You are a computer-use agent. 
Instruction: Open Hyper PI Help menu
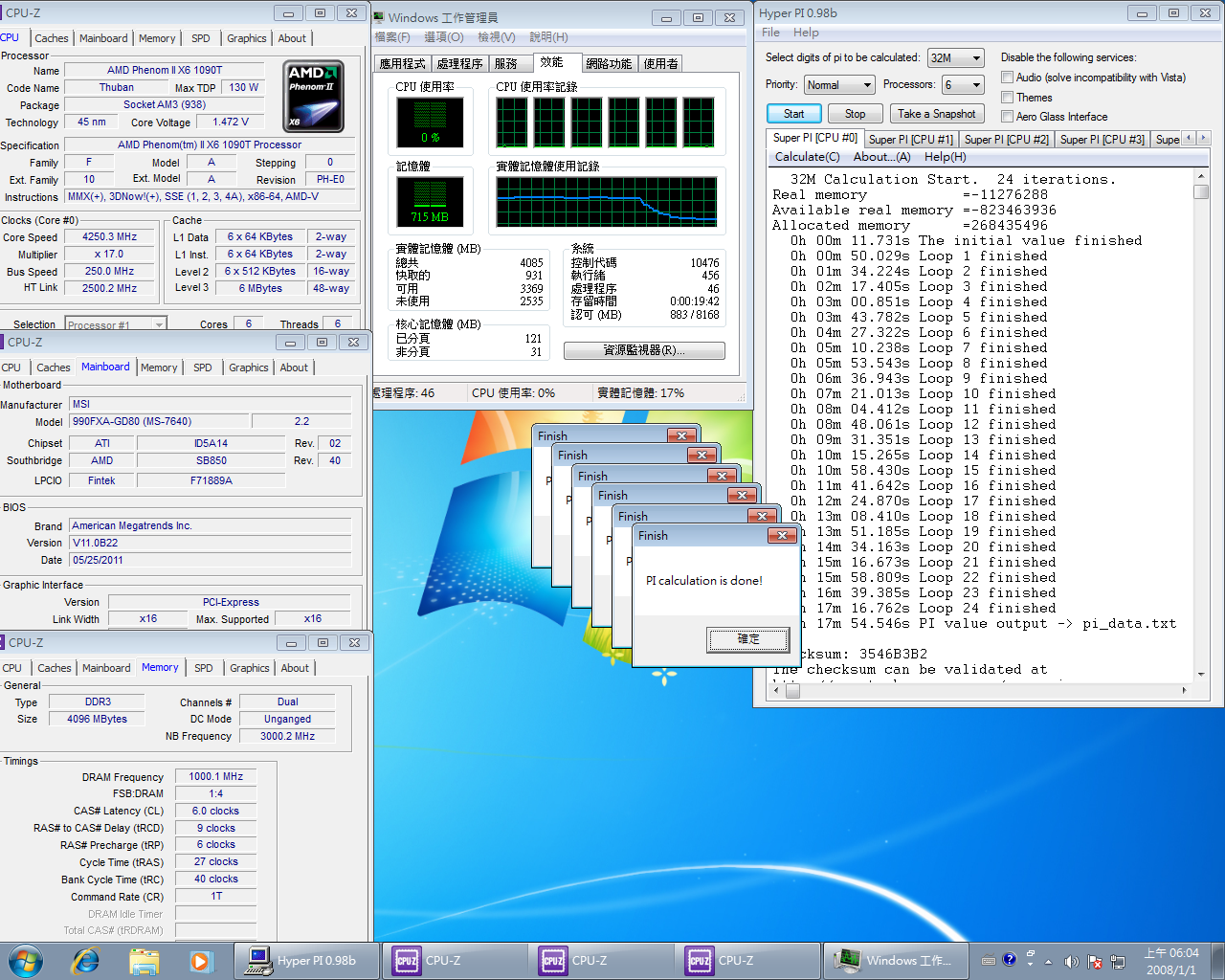(x=806, y=33)
